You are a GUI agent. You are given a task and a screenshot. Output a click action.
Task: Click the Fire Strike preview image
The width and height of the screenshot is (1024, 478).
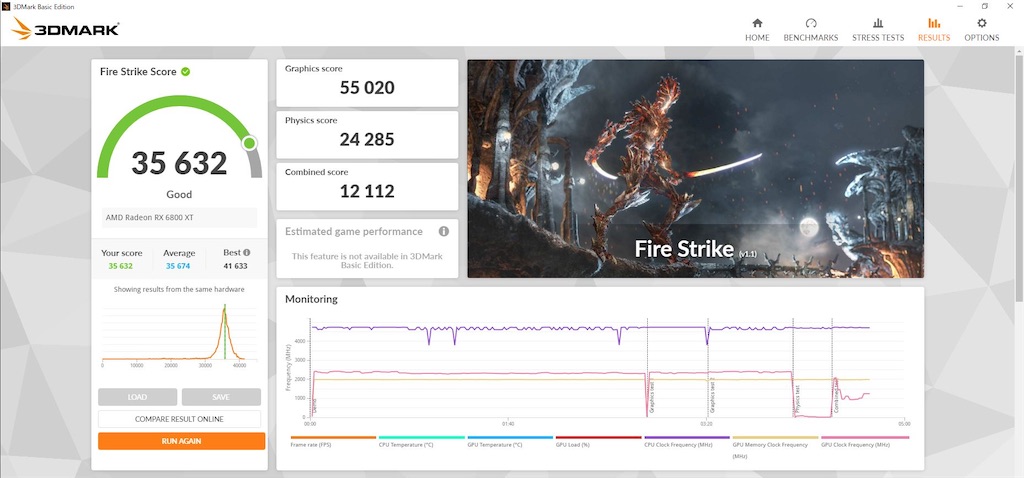696,168
